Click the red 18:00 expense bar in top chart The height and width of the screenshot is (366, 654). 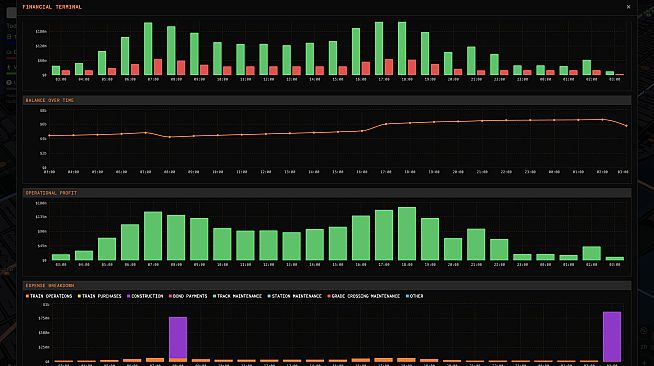412,68
